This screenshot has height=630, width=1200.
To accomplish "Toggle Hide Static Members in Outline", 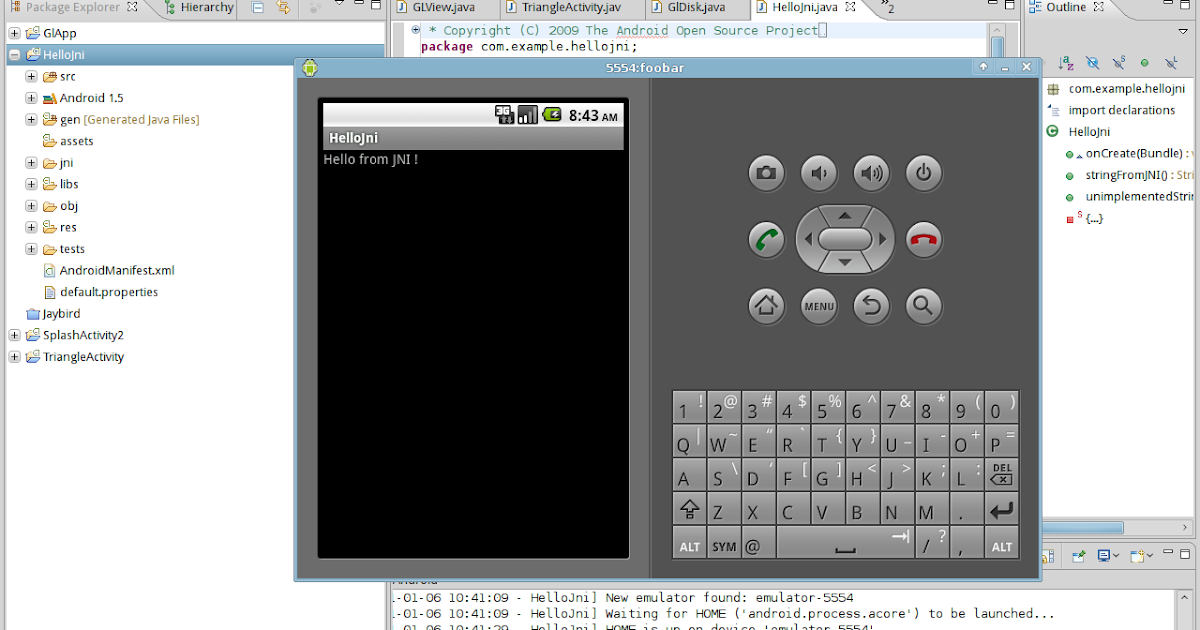I will tap(1118, 62).
